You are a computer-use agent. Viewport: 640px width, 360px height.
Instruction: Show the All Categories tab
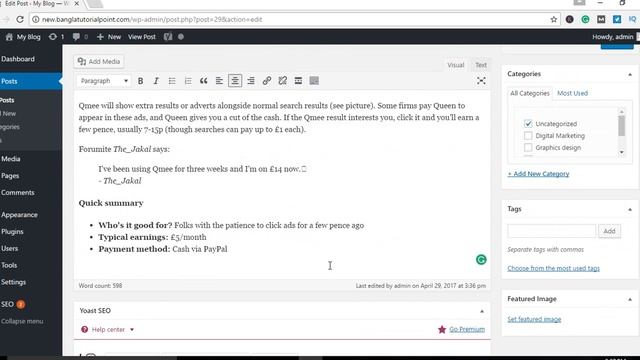pos(530,93)
